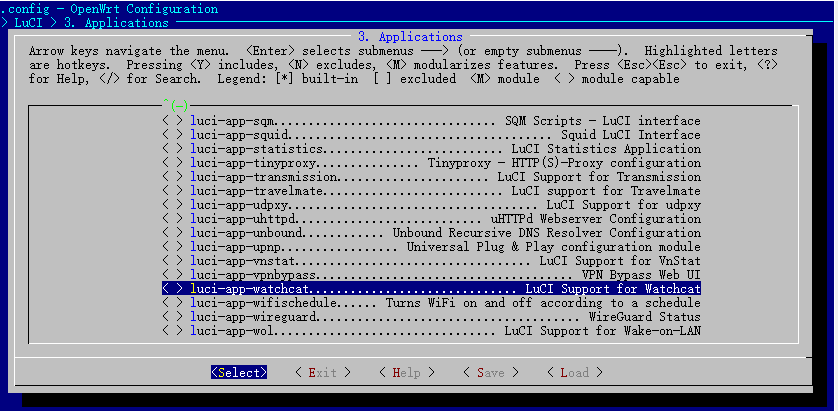Toggle the luci-app-unbound module selector
838x411 pixels.
tap(173, 232)
